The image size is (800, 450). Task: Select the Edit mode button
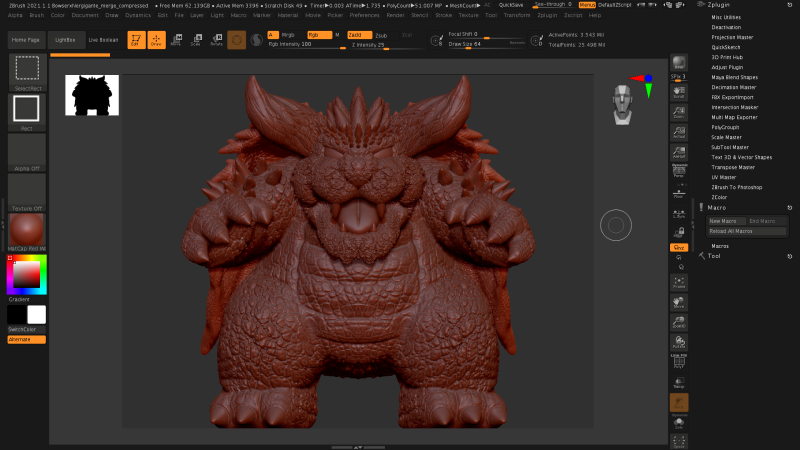(x=135, y=39)
